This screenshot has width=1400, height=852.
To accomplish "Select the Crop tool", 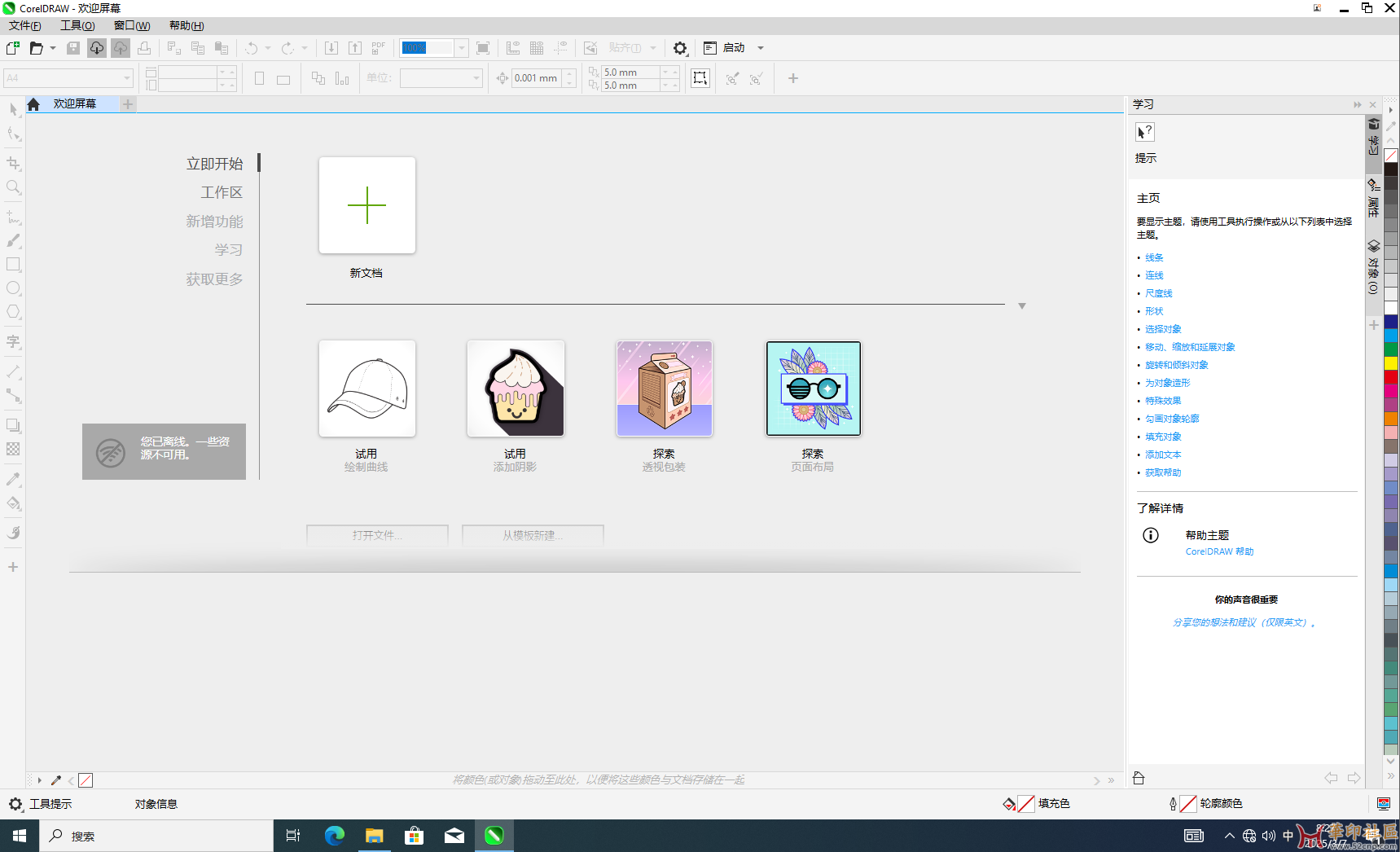I will tap(13, 164).
